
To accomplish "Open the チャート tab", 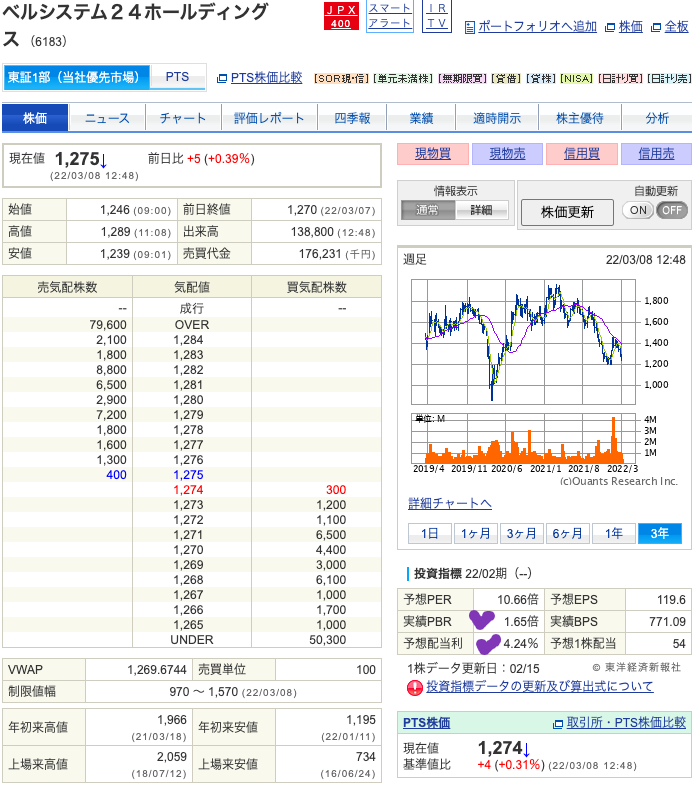I will click(183, 118).
